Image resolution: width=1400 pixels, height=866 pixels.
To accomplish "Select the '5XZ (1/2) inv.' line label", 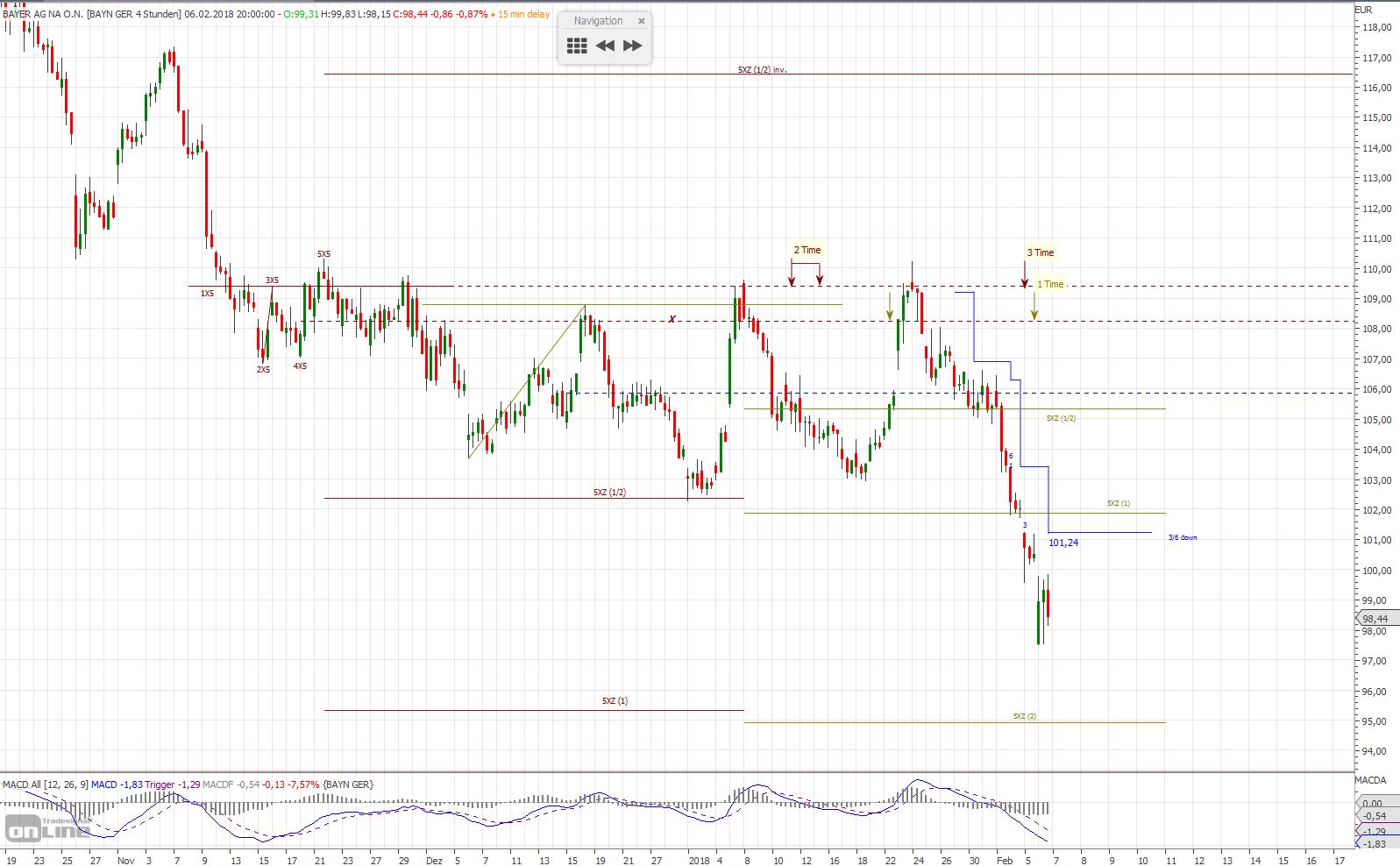I will click(x=762, y=69).
